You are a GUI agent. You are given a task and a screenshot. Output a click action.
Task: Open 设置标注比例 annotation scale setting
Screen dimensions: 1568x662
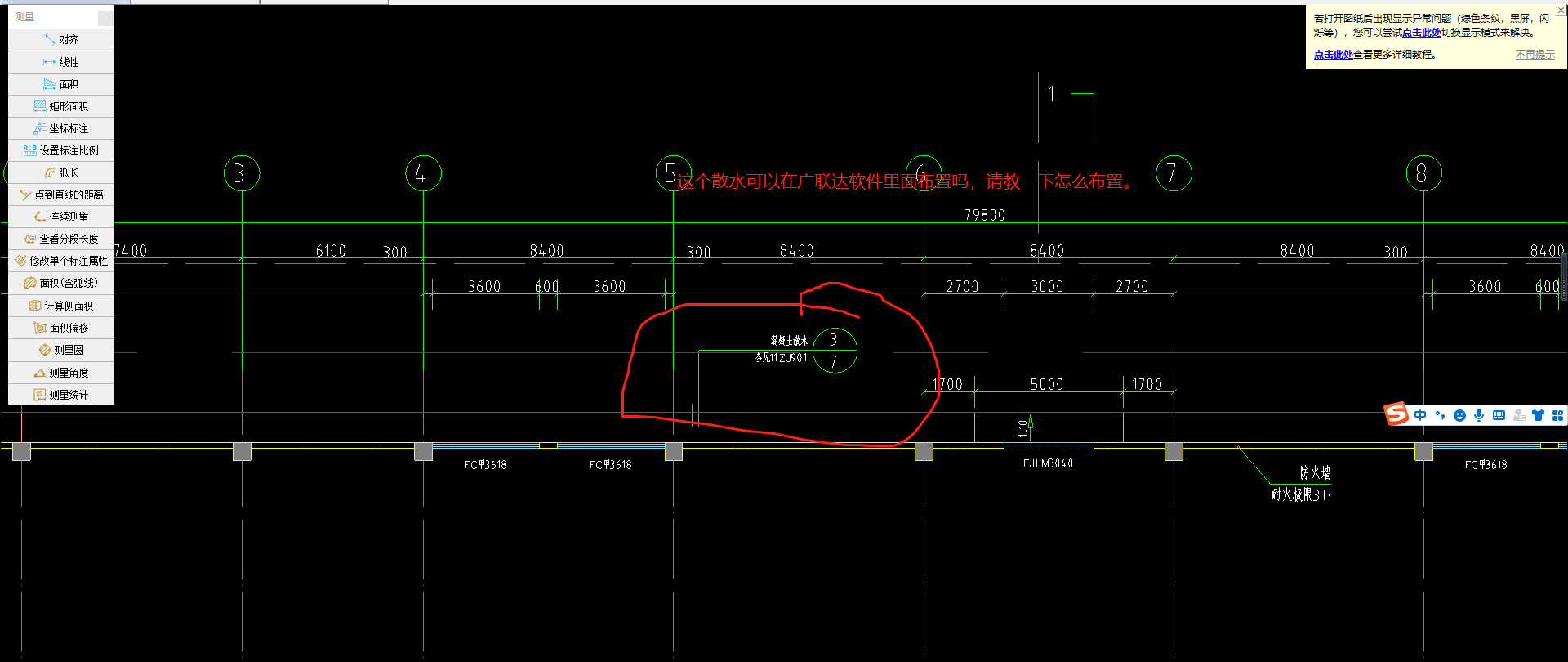[61, 150]
